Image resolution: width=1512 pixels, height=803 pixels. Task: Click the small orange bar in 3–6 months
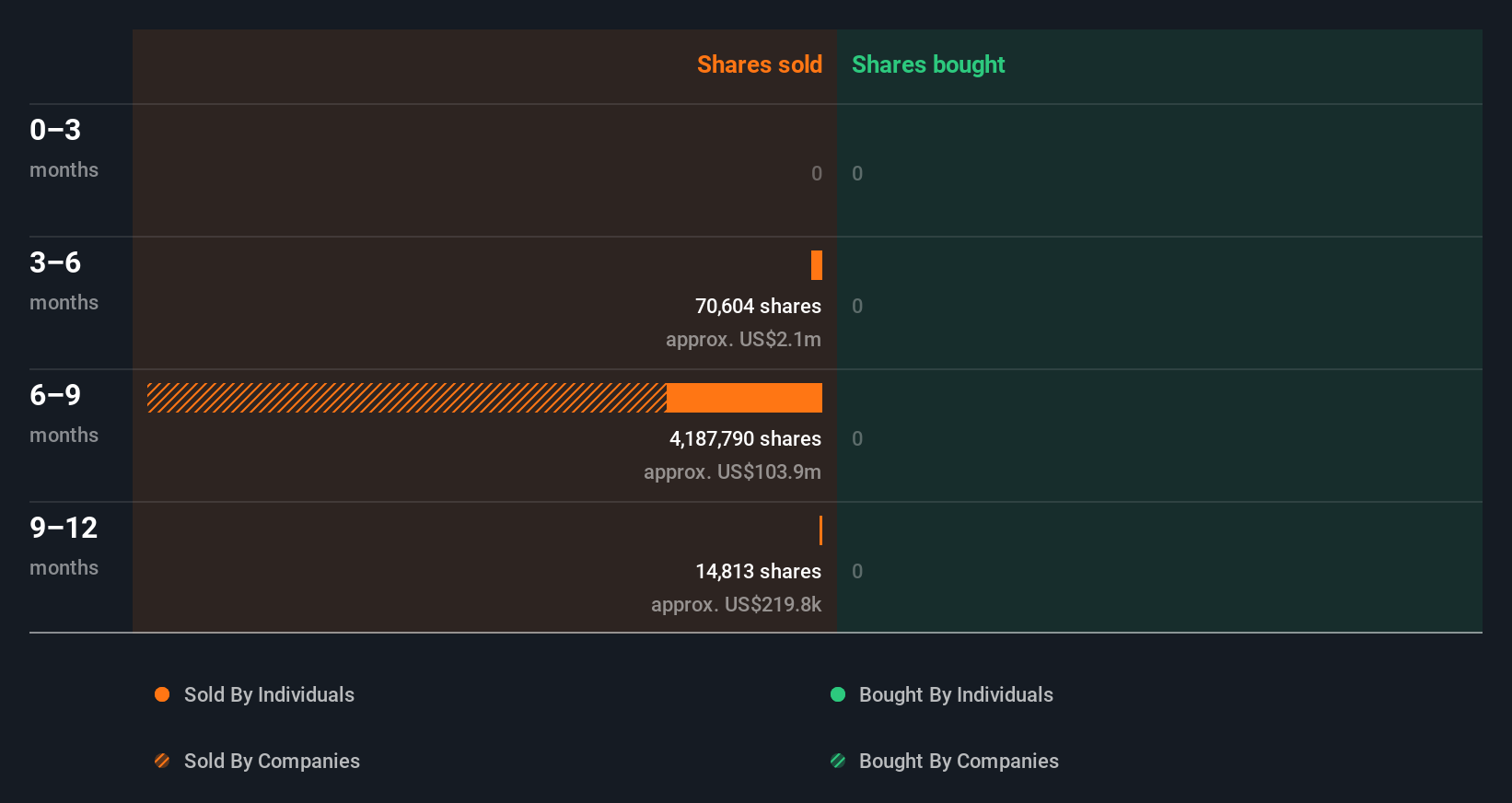tap(817, 265)
